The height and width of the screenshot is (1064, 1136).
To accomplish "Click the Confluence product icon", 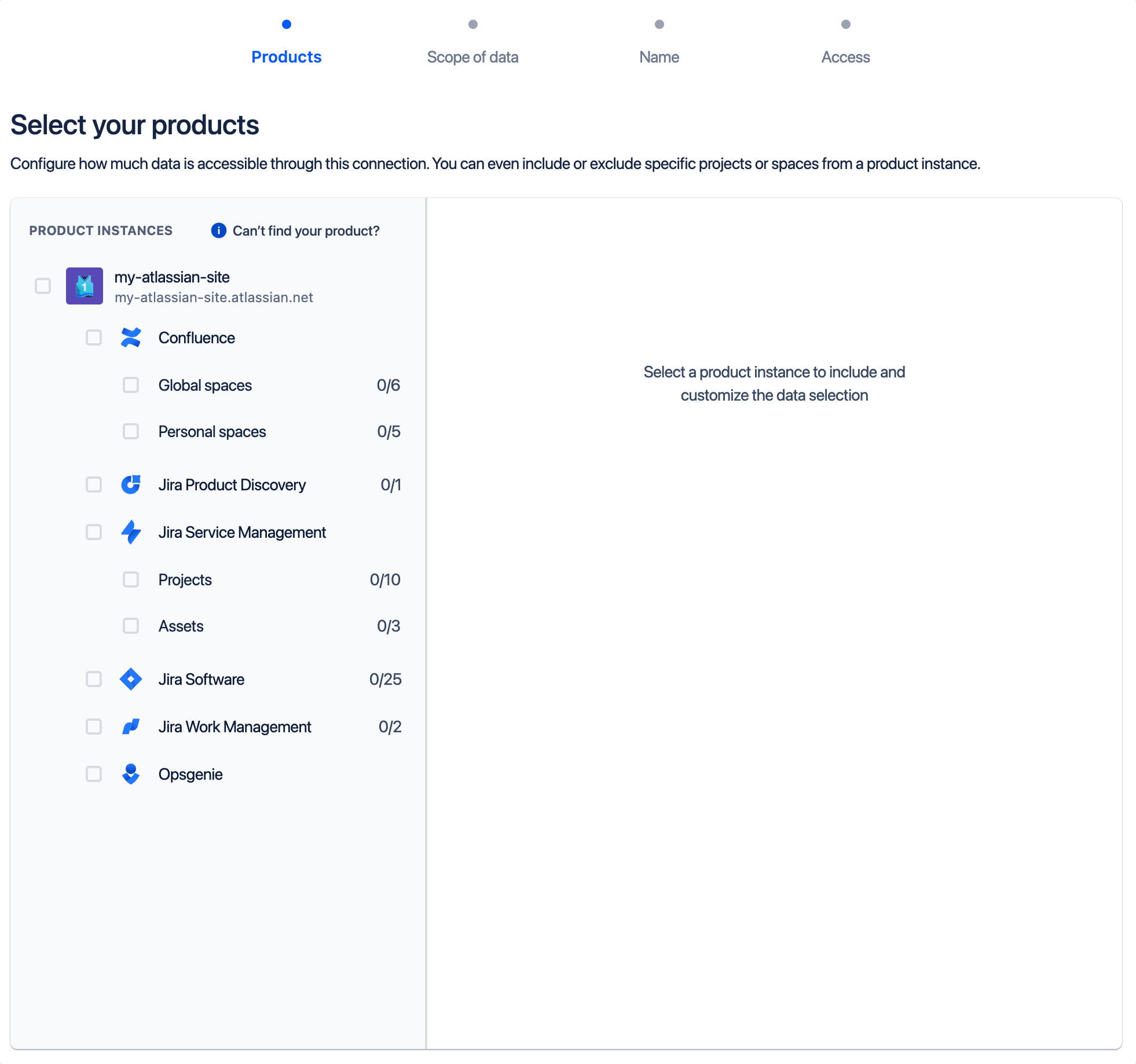I will pyautogui.click(x=131, y=337).
